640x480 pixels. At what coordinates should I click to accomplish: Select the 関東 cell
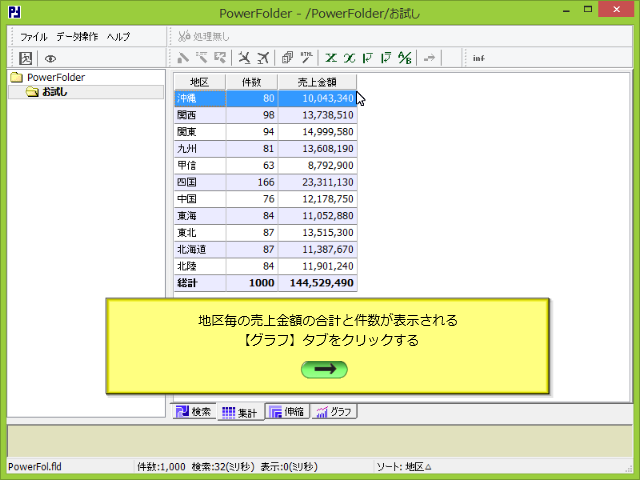[200, 132]
